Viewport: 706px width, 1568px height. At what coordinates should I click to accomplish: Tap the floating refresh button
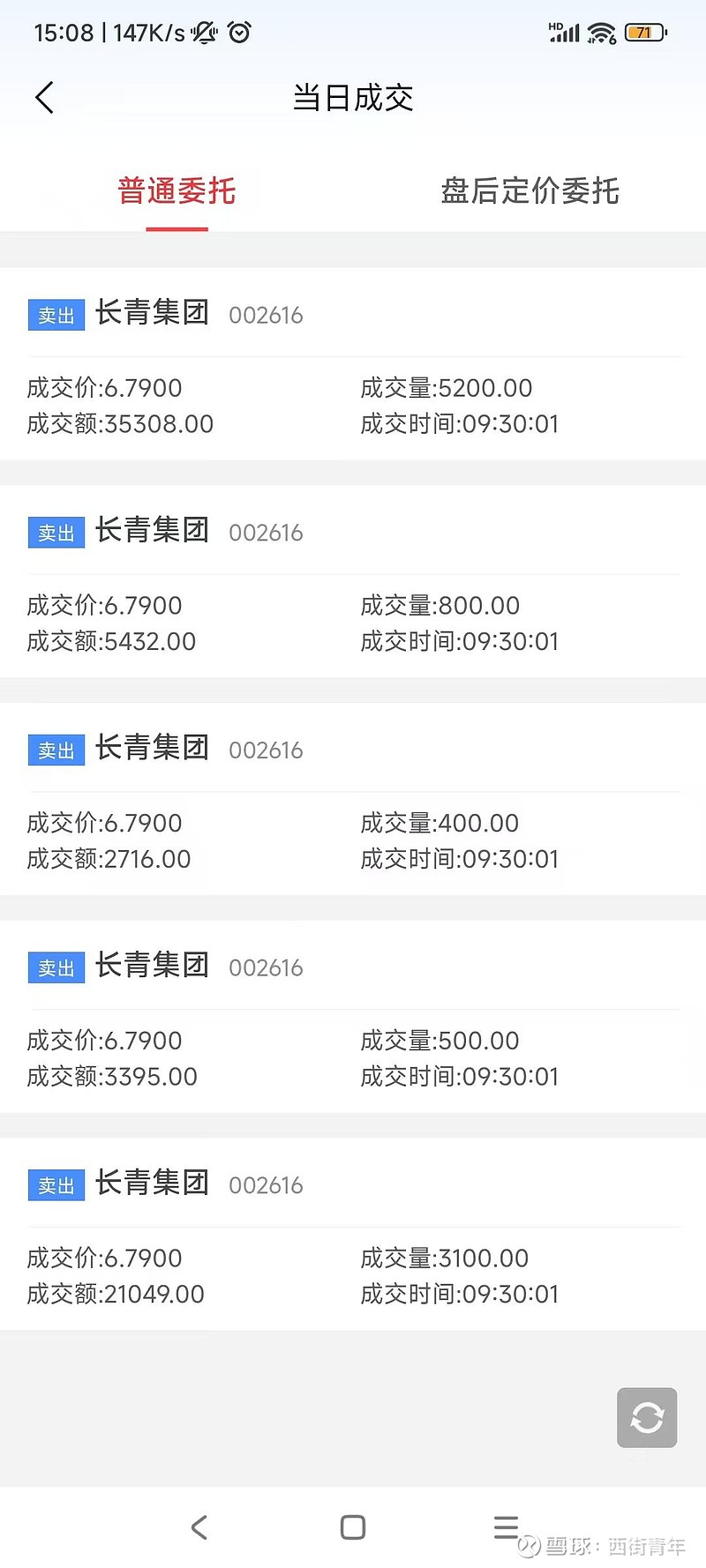(647, 1417)
